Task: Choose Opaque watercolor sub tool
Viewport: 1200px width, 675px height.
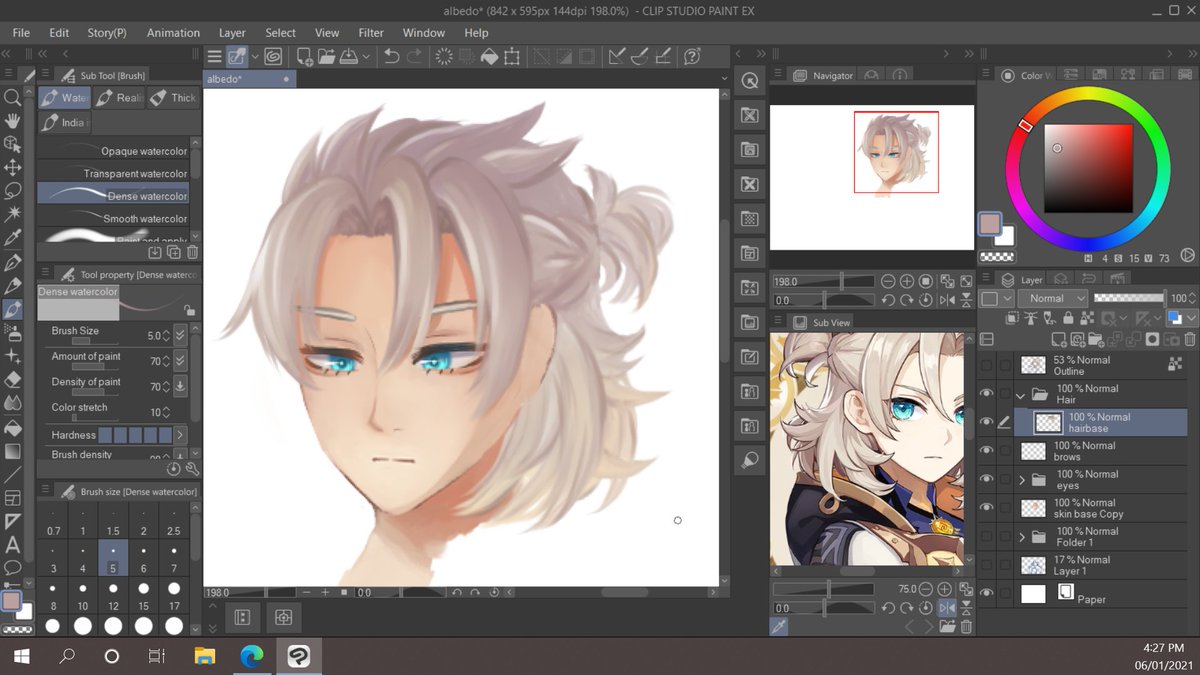Action: tap(113, 151)
